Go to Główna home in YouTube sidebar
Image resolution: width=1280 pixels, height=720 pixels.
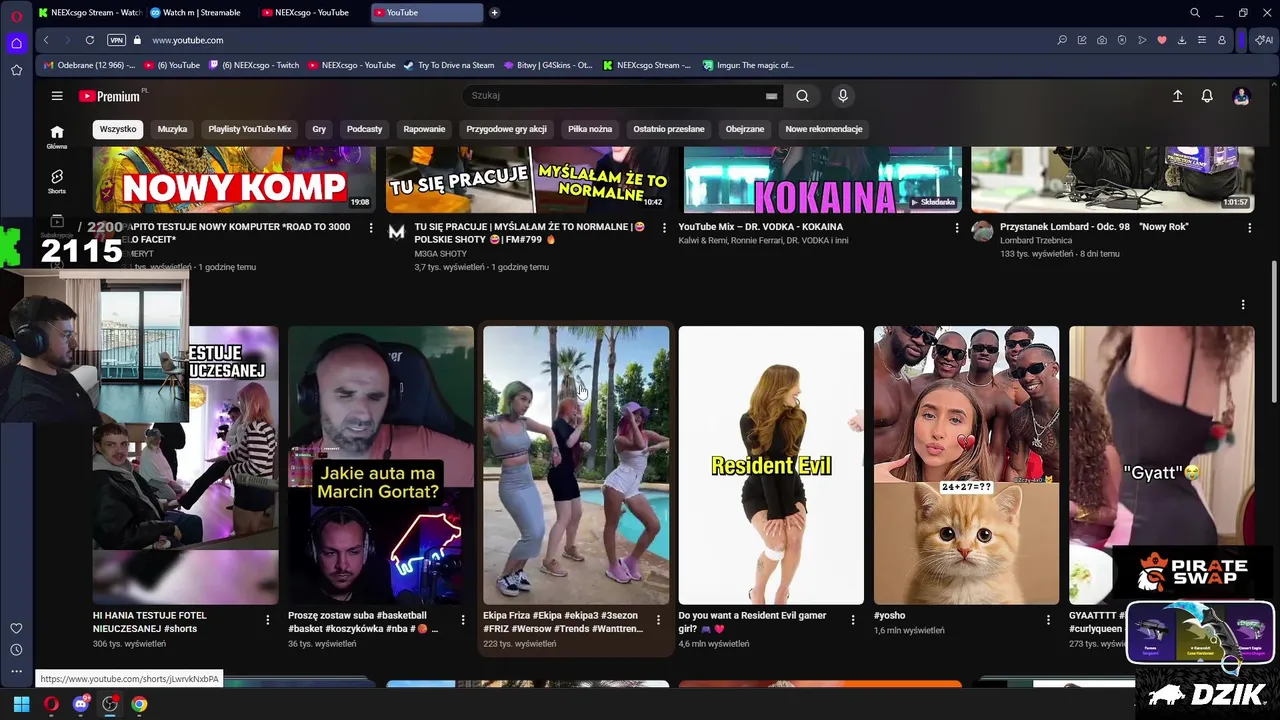click(x=57, y=137)
